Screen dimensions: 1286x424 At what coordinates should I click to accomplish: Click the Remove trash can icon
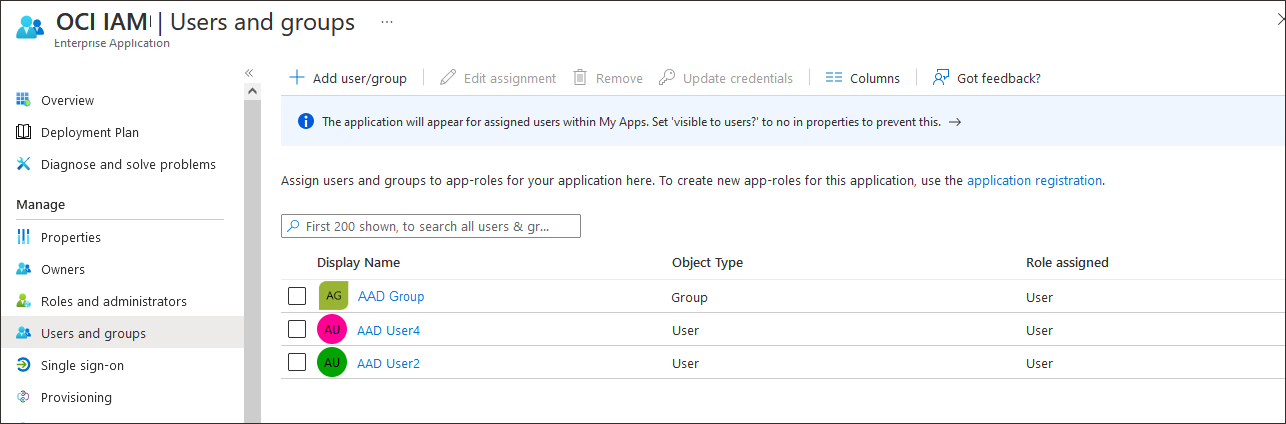(x=580, y=78)
